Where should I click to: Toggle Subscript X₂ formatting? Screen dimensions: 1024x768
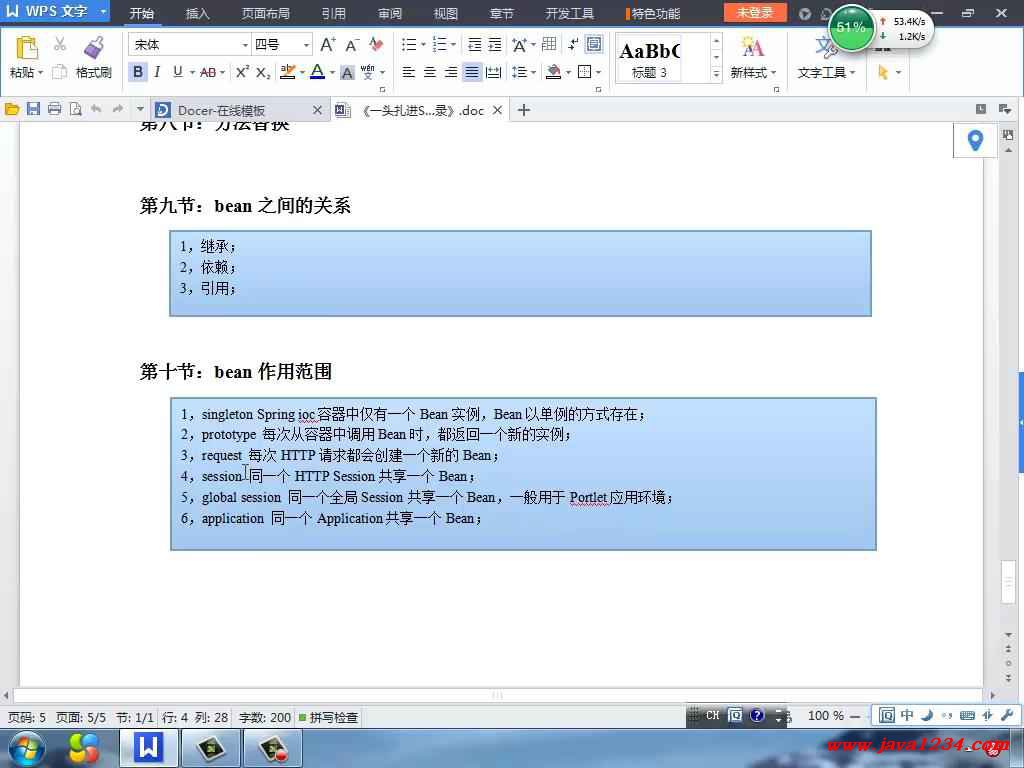[x=263, y=72]
